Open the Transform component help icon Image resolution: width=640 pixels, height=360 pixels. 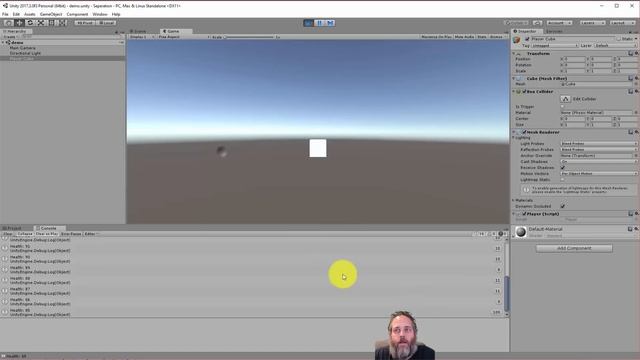[x=631, y=53]
